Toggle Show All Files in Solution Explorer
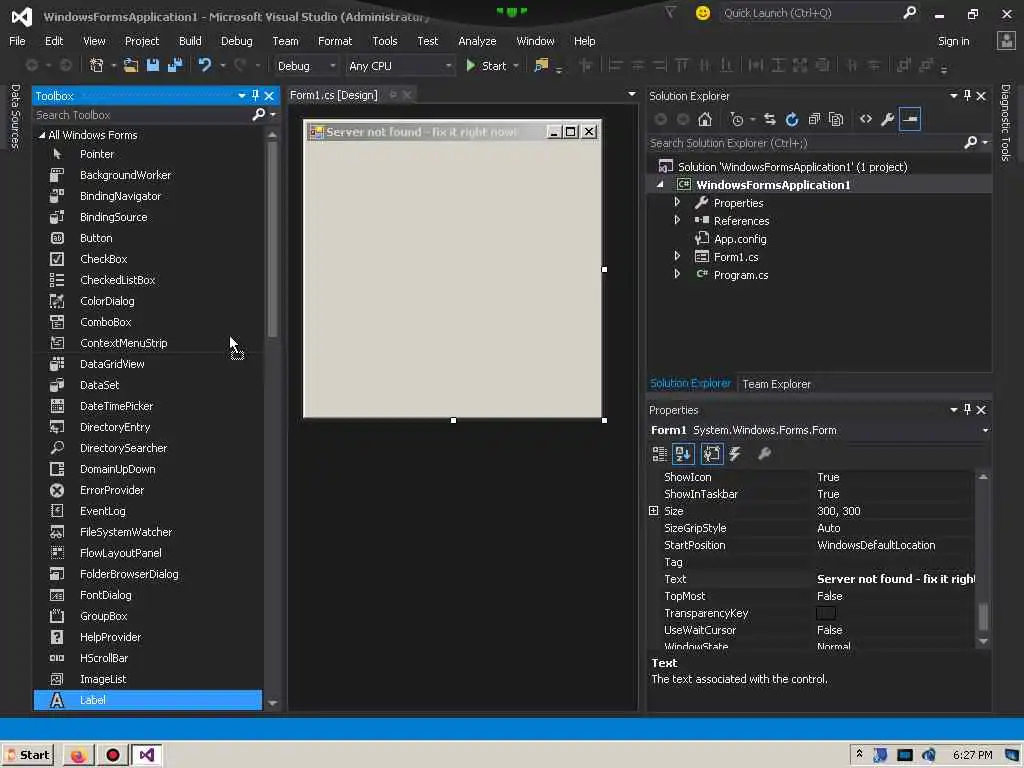The width and height of the screenshot is (1024, 768). click(x=836, y=120)
